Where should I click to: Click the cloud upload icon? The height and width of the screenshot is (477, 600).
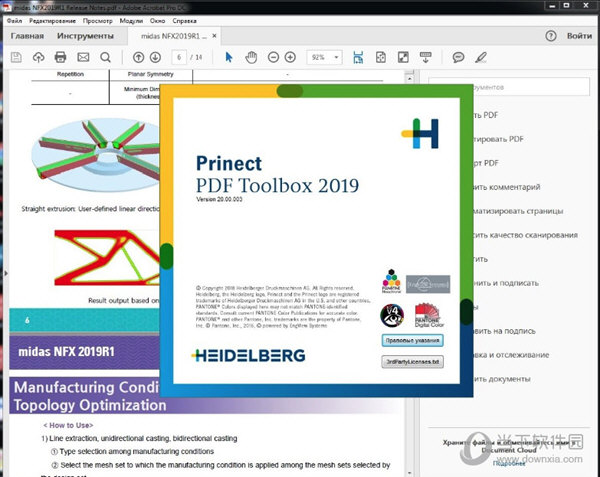[38, 57]
